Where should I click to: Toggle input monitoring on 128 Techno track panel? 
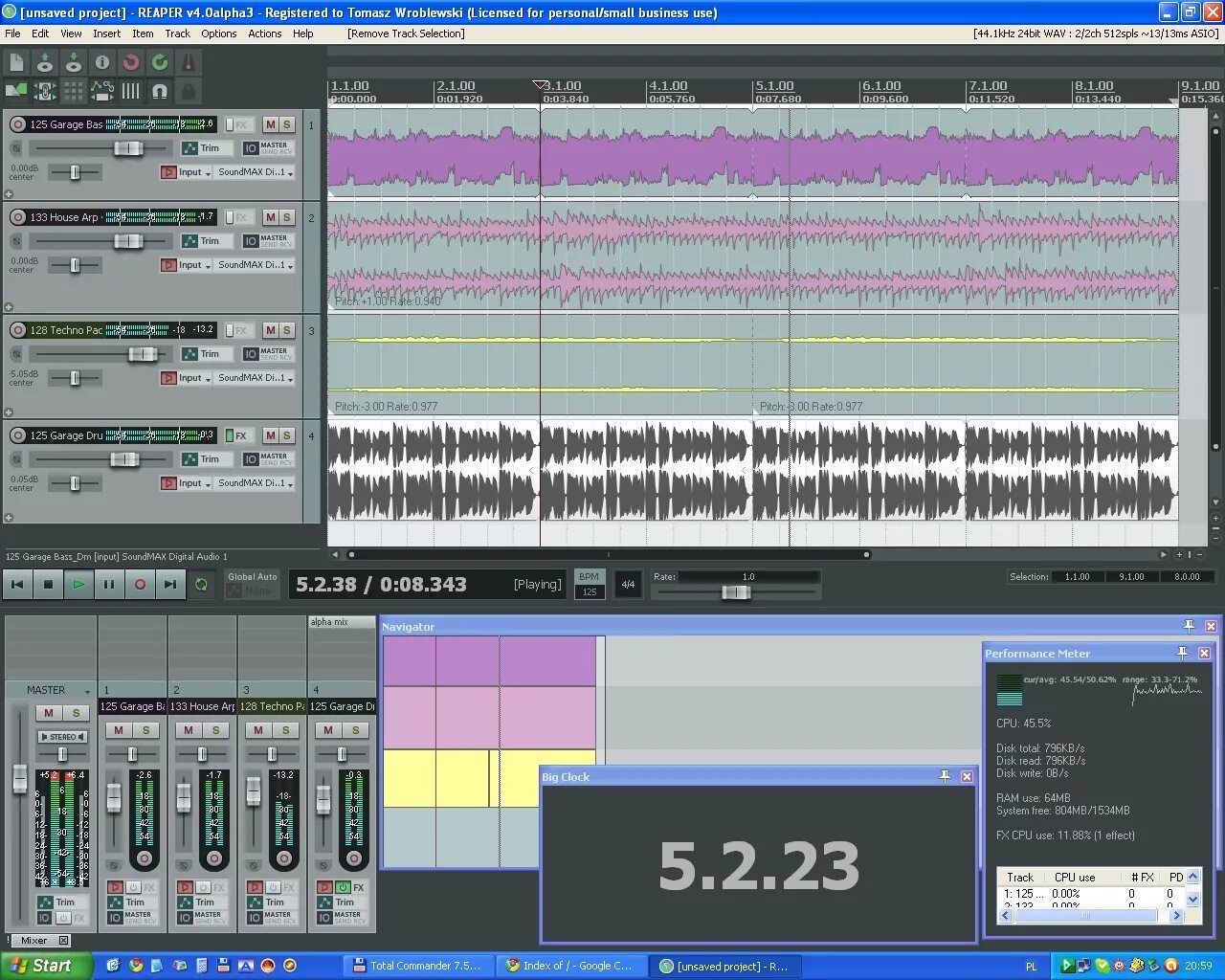[168, 378]
